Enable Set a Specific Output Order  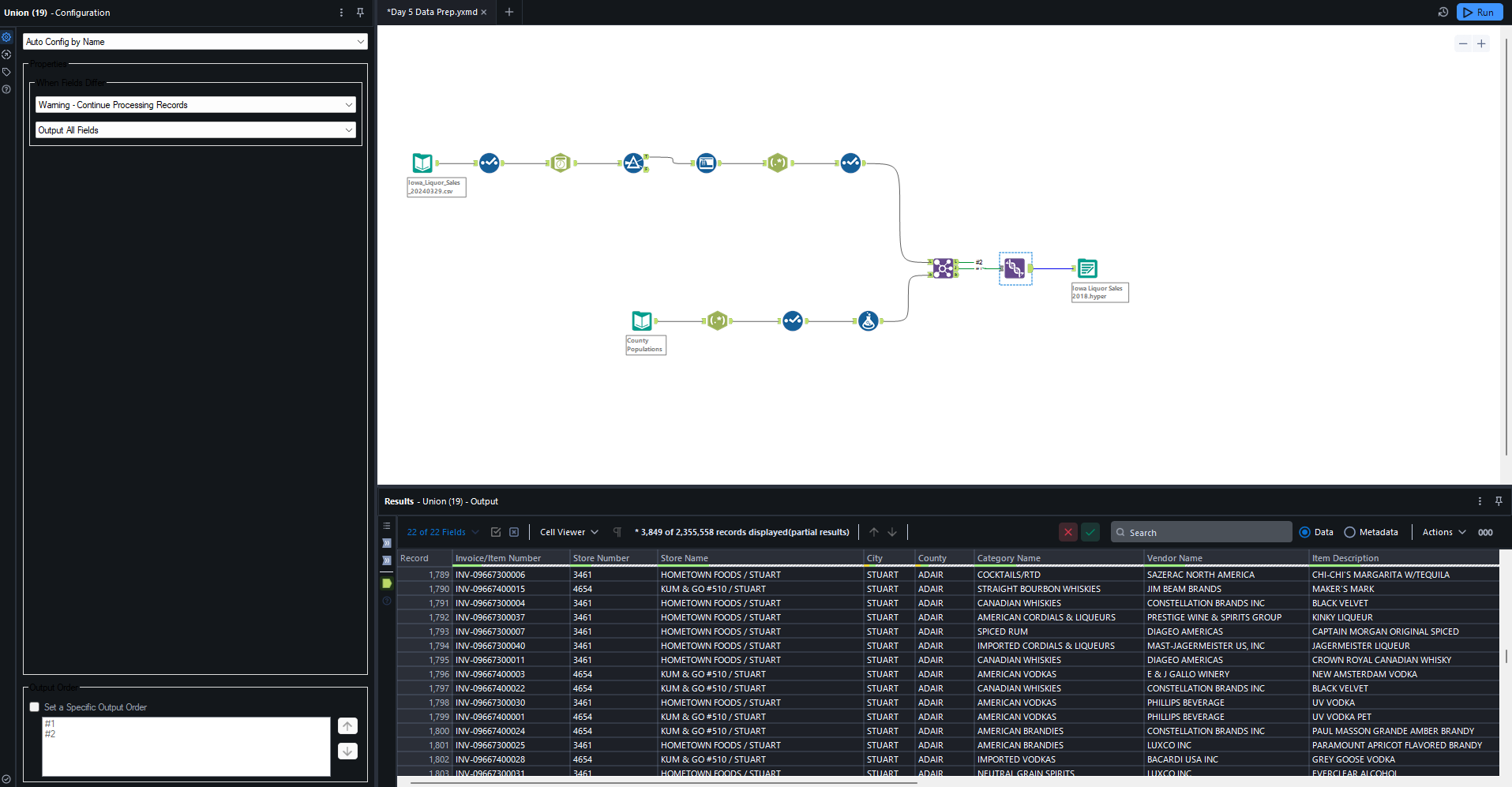[x=35, y=707]
